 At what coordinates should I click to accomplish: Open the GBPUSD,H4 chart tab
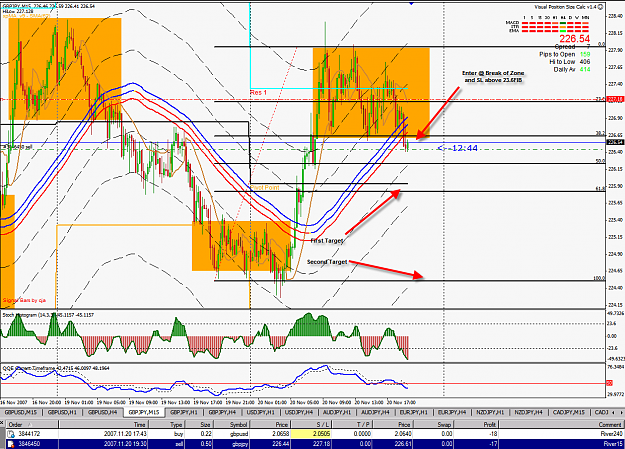(102, 412)
